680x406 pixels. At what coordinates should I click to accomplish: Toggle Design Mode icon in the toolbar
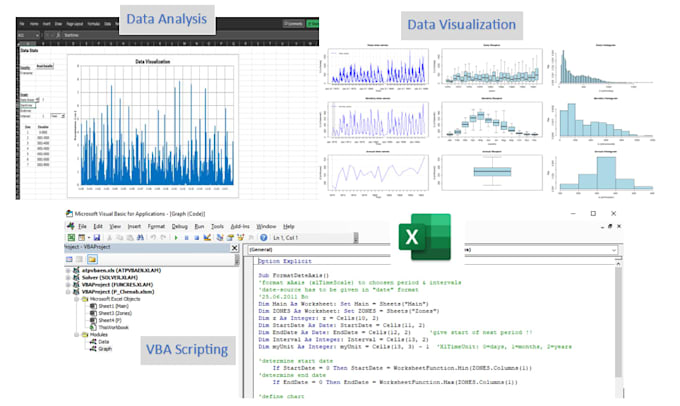207,238
